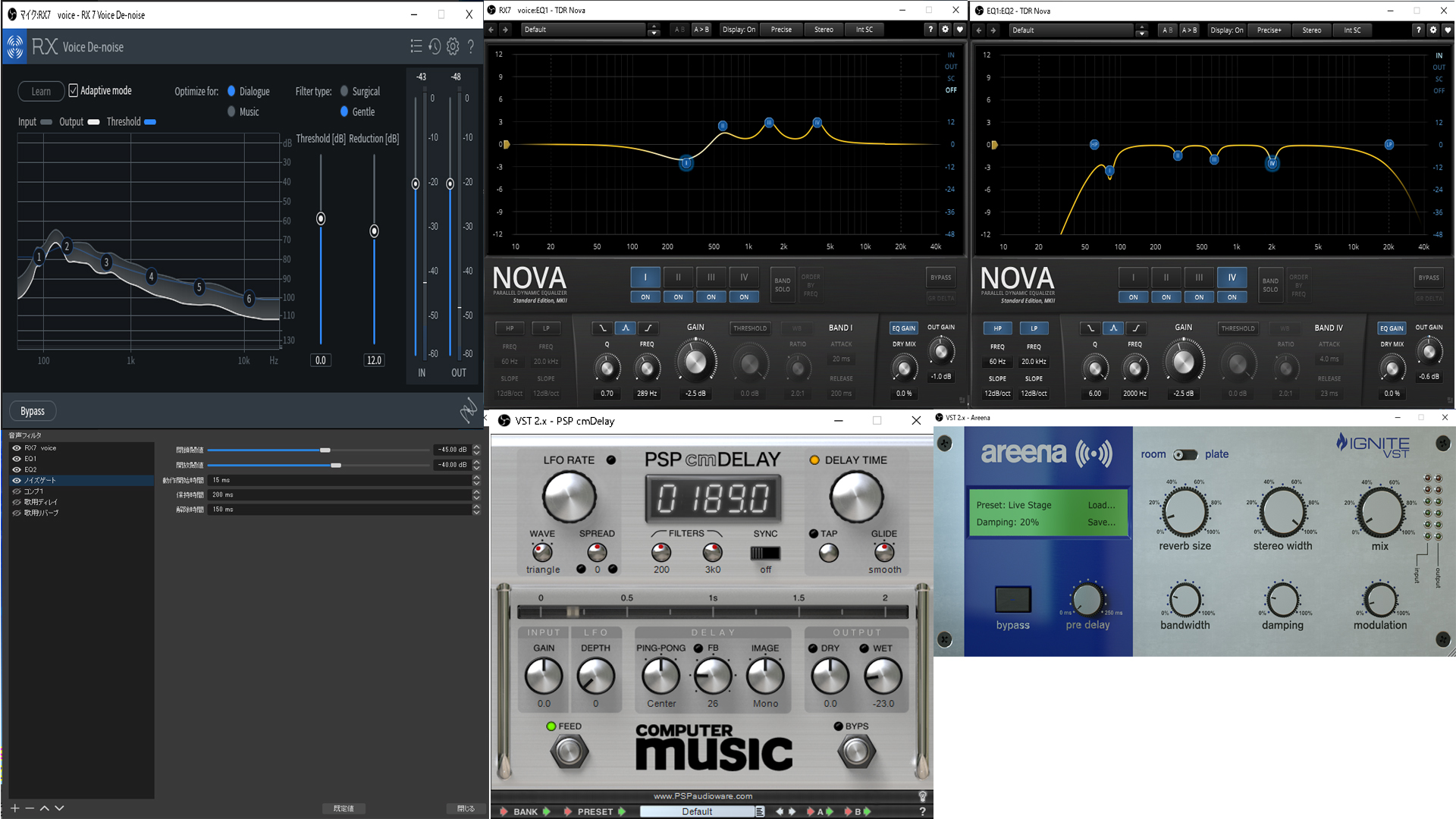Open RX Voice De-noise help question mark
This screenshot has height=819, width=1456.
(x=471, y=47)
